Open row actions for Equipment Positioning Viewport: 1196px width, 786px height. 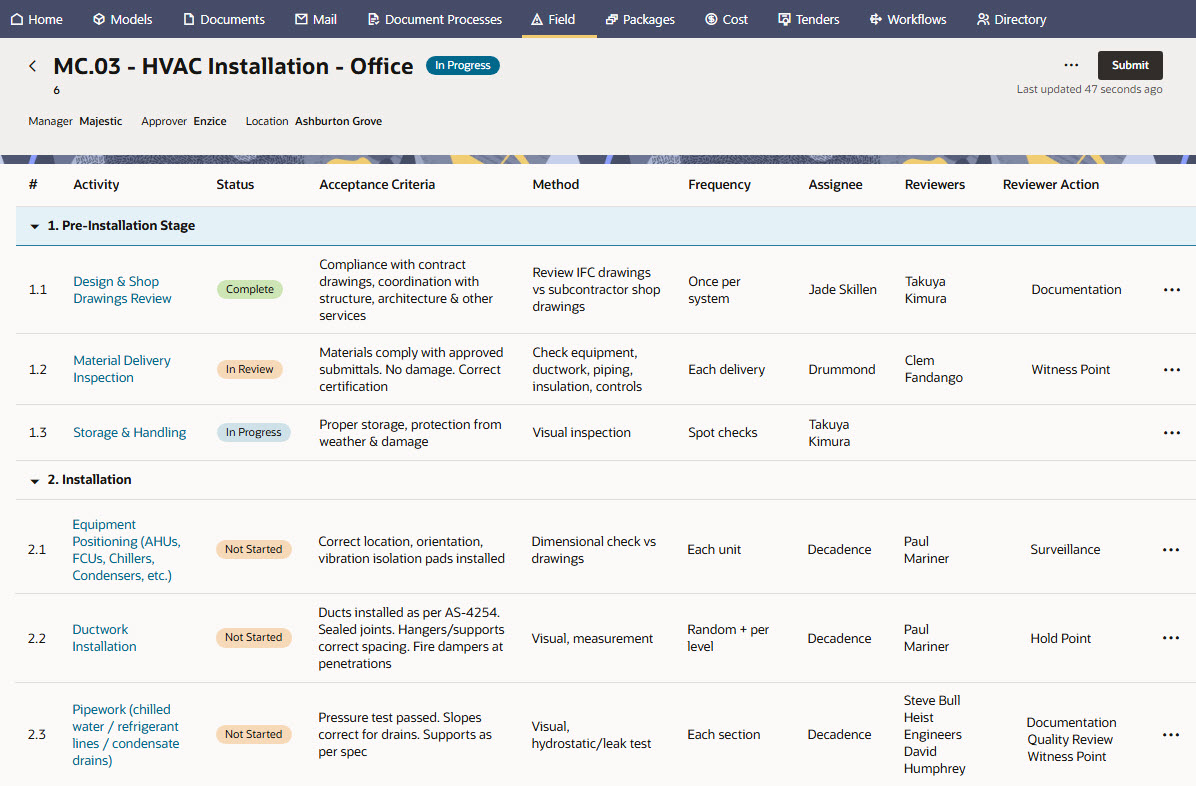[1170, 550]
